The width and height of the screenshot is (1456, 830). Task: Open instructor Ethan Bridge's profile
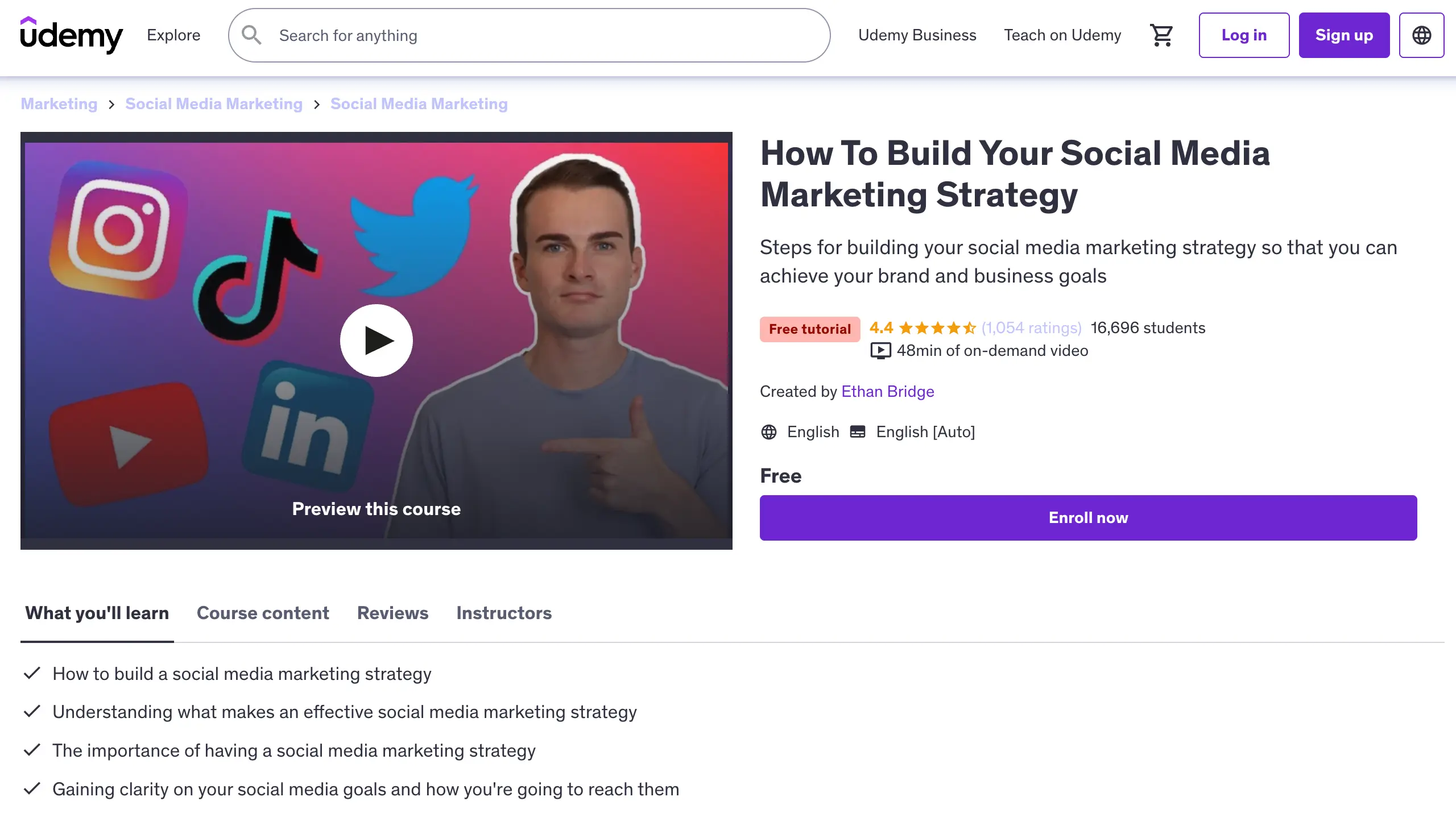click(887, 392)
